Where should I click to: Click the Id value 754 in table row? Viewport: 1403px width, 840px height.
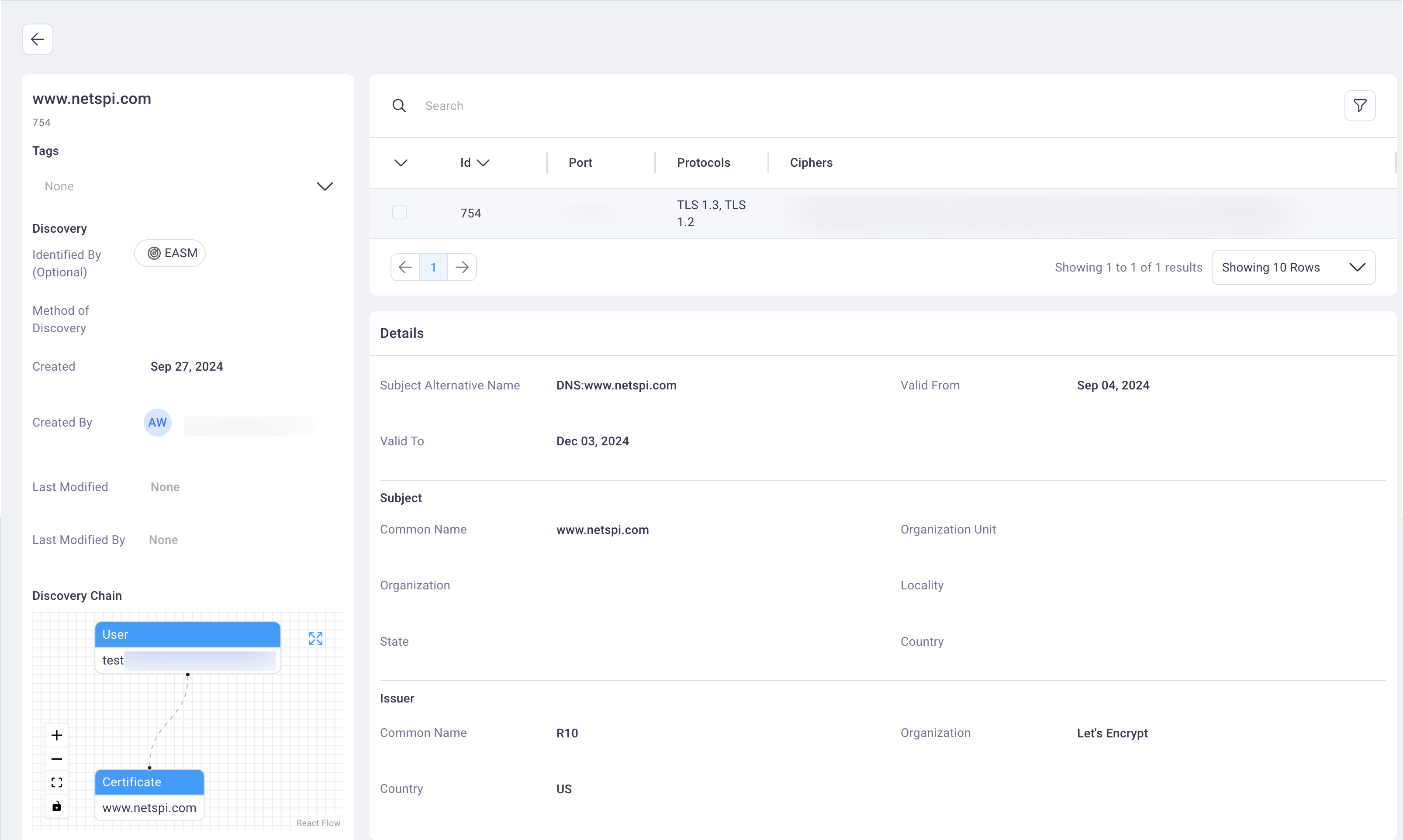tap(470, 213)
